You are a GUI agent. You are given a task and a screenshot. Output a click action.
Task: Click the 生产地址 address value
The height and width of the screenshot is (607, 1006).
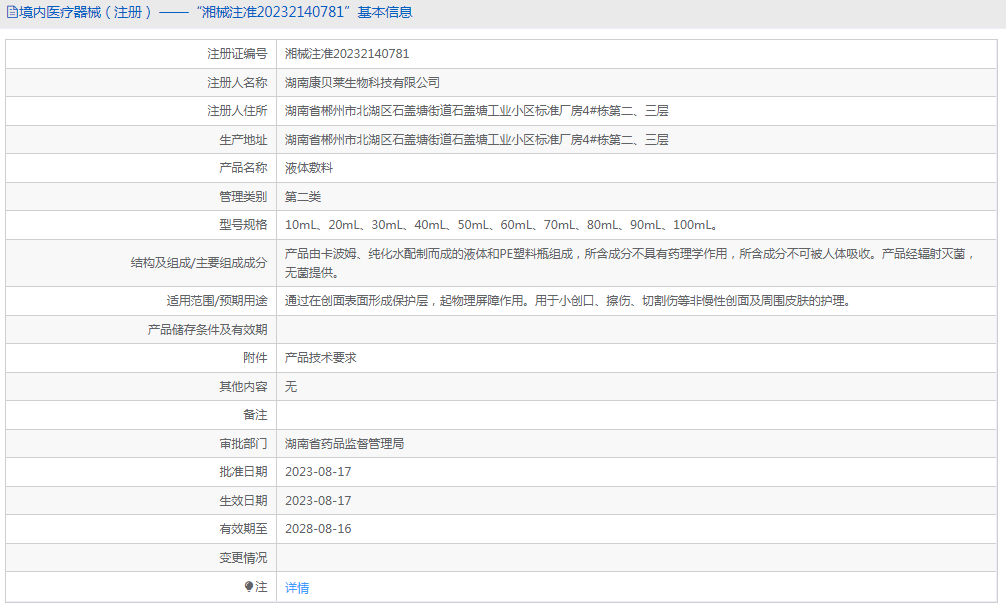pyautogui.click(x=477, y=140)
